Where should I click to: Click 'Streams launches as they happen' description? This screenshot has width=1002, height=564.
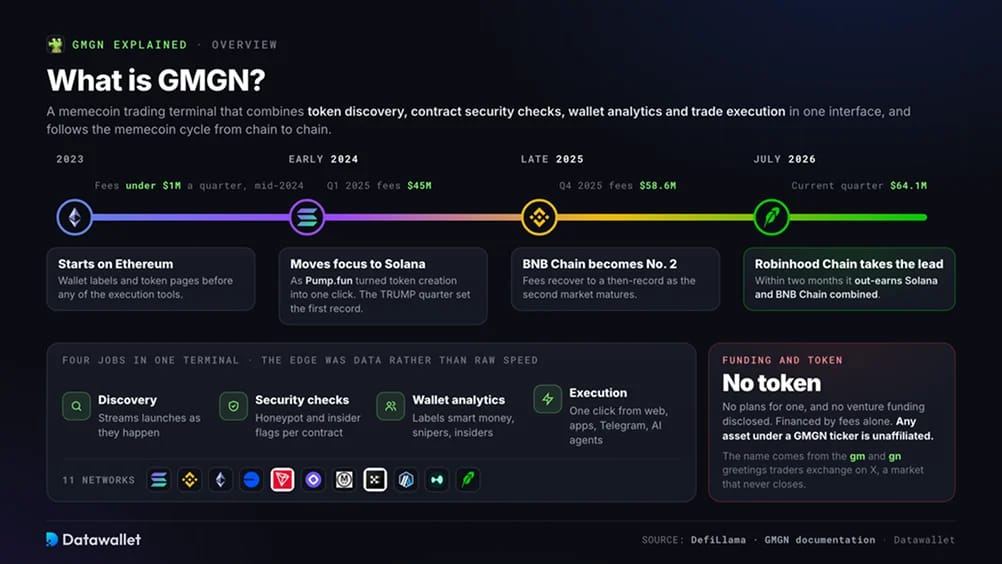click(149, 425)
